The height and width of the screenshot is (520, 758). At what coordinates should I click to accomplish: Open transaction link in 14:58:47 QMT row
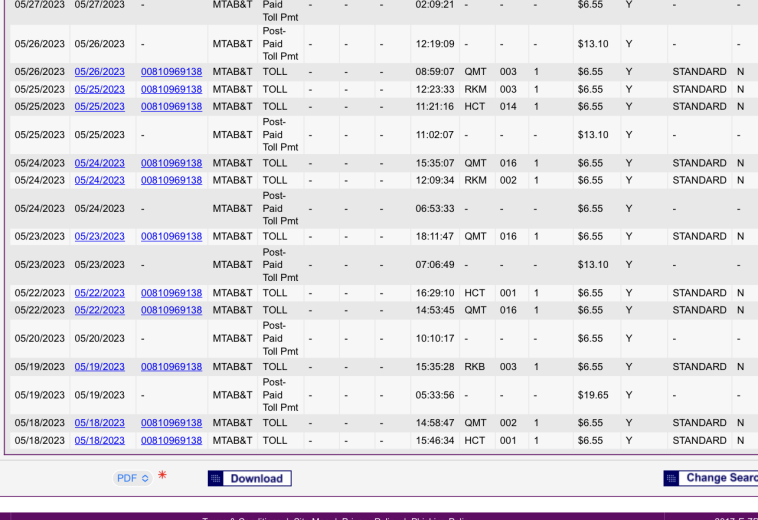pos(171,423)
